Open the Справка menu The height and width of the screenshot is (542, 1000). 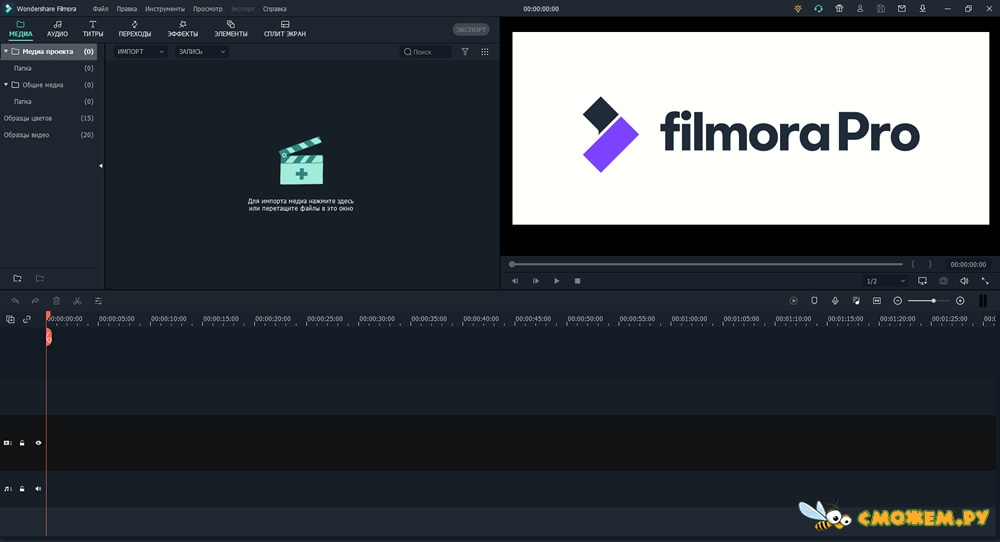tap(274, 9)
